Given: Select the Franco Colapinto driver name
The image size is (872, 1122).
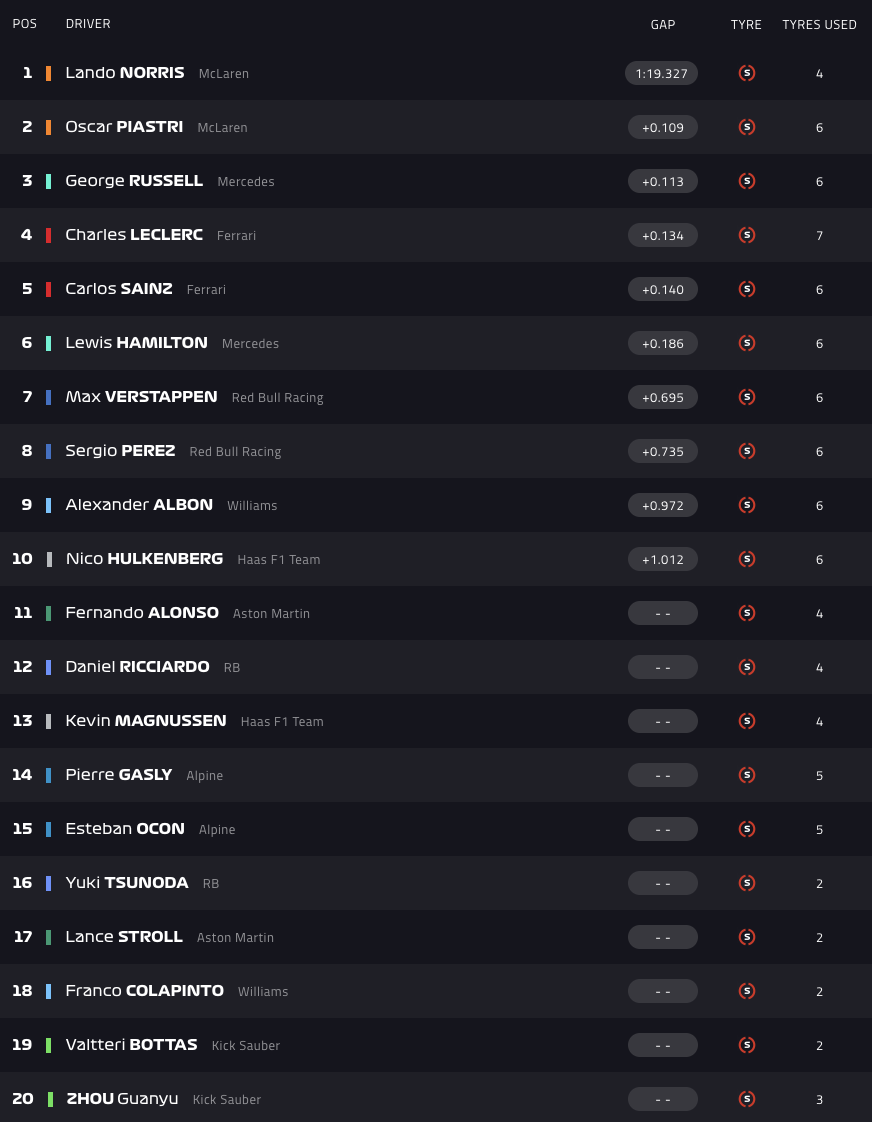Looking at the screenshot, I should coord(144,991).
